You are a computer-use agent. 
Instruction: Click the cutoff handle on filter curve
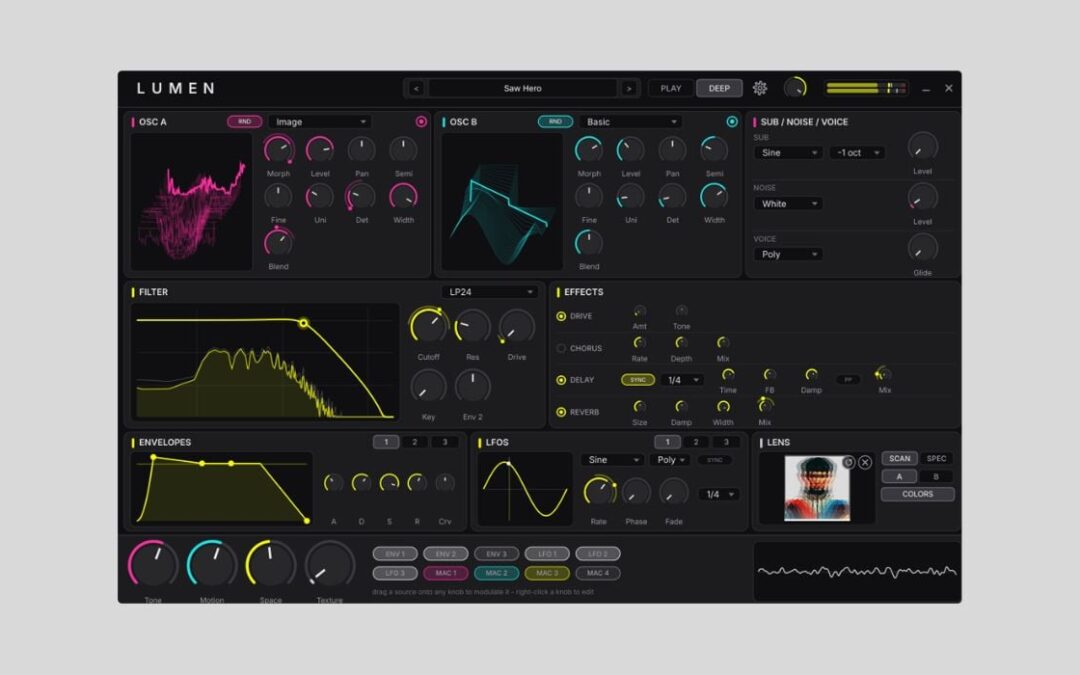pyautogui.click(x=303, y=323)
